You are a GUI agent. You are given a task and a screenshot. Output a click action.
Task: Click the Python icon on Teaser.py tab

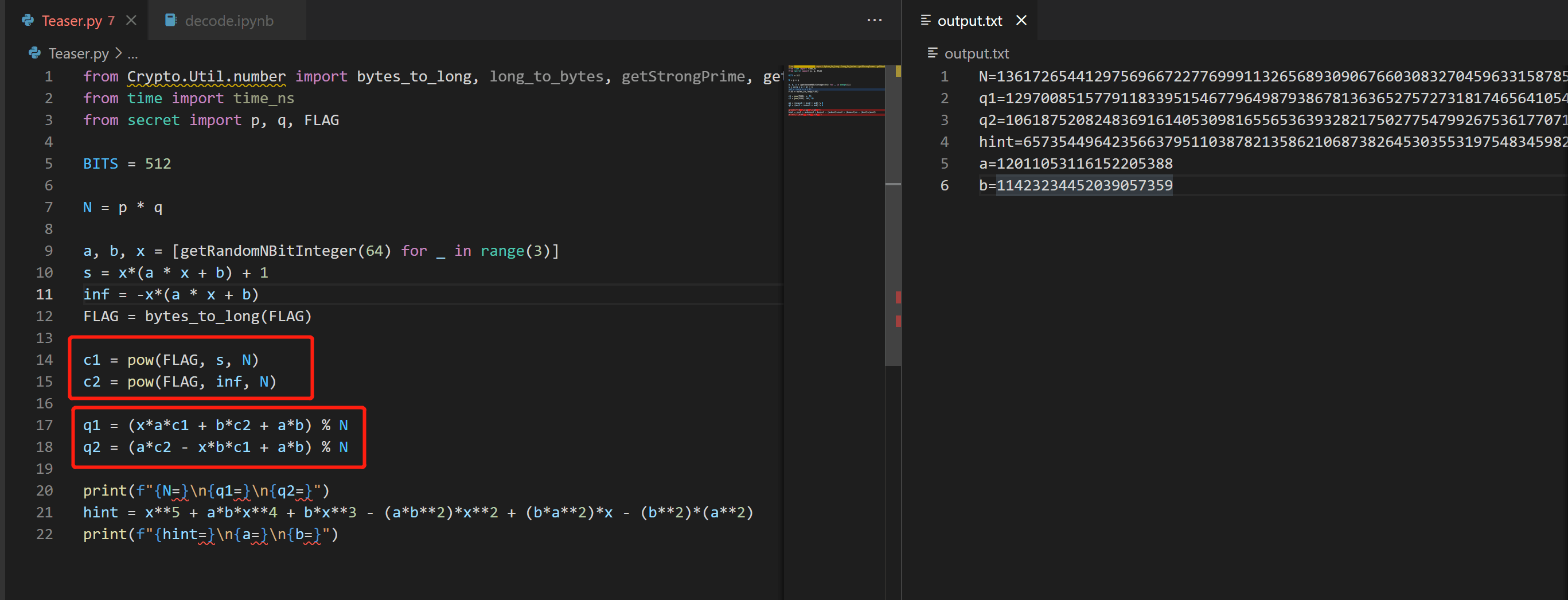pos(28,21)
